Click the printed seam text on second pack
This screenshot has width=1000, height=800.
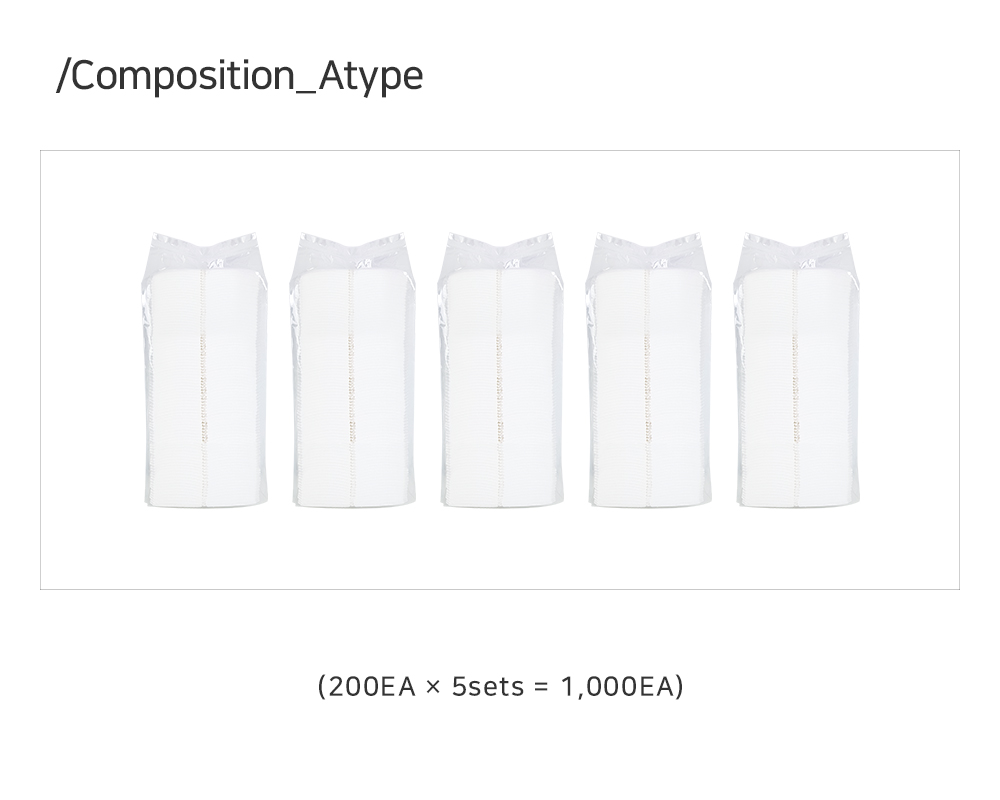tap(351, 389)
